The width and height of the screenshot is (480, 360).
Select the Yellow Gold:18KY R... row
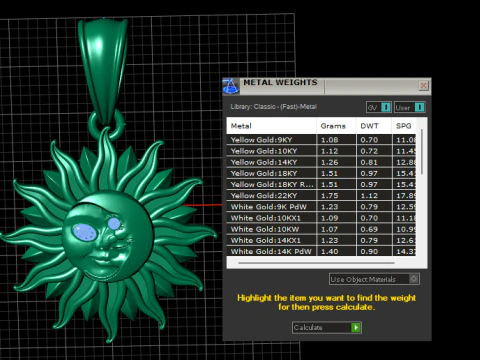click(321, 184)
